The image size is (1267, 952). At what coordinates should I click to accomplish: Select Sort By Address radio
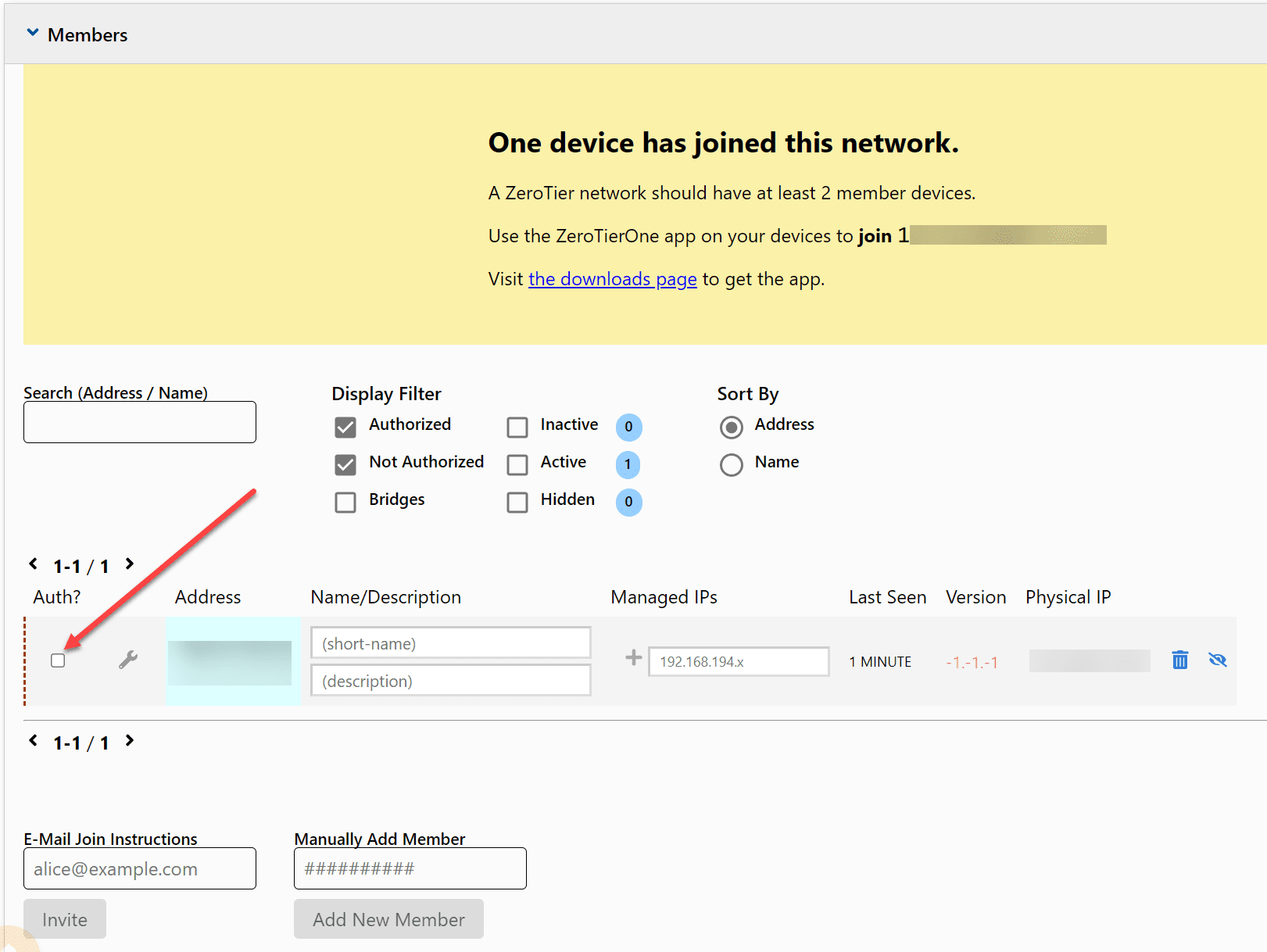(732, 427)
